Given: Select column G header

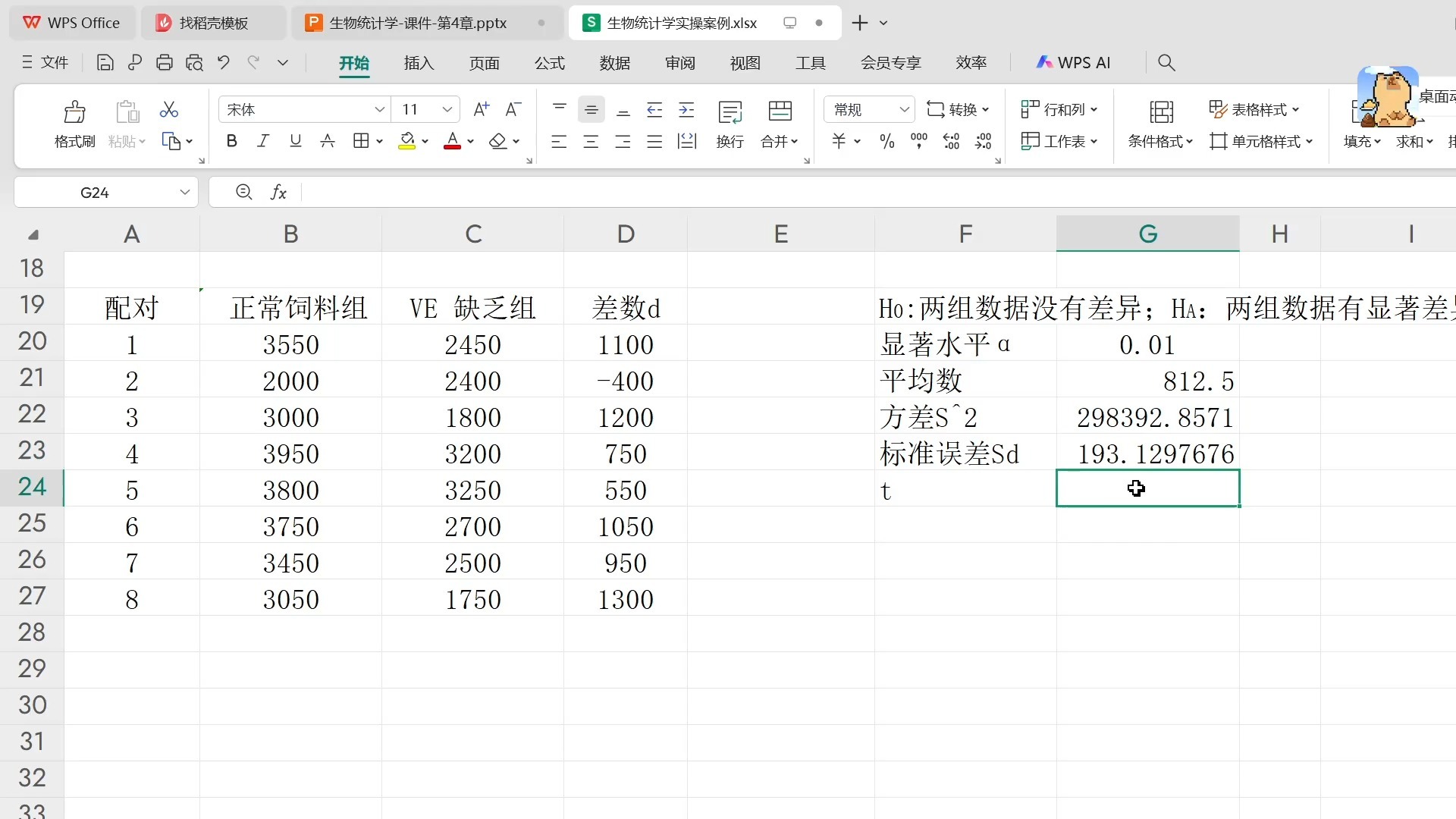Looking at the screenshot, I should [x=1147, y=234].
